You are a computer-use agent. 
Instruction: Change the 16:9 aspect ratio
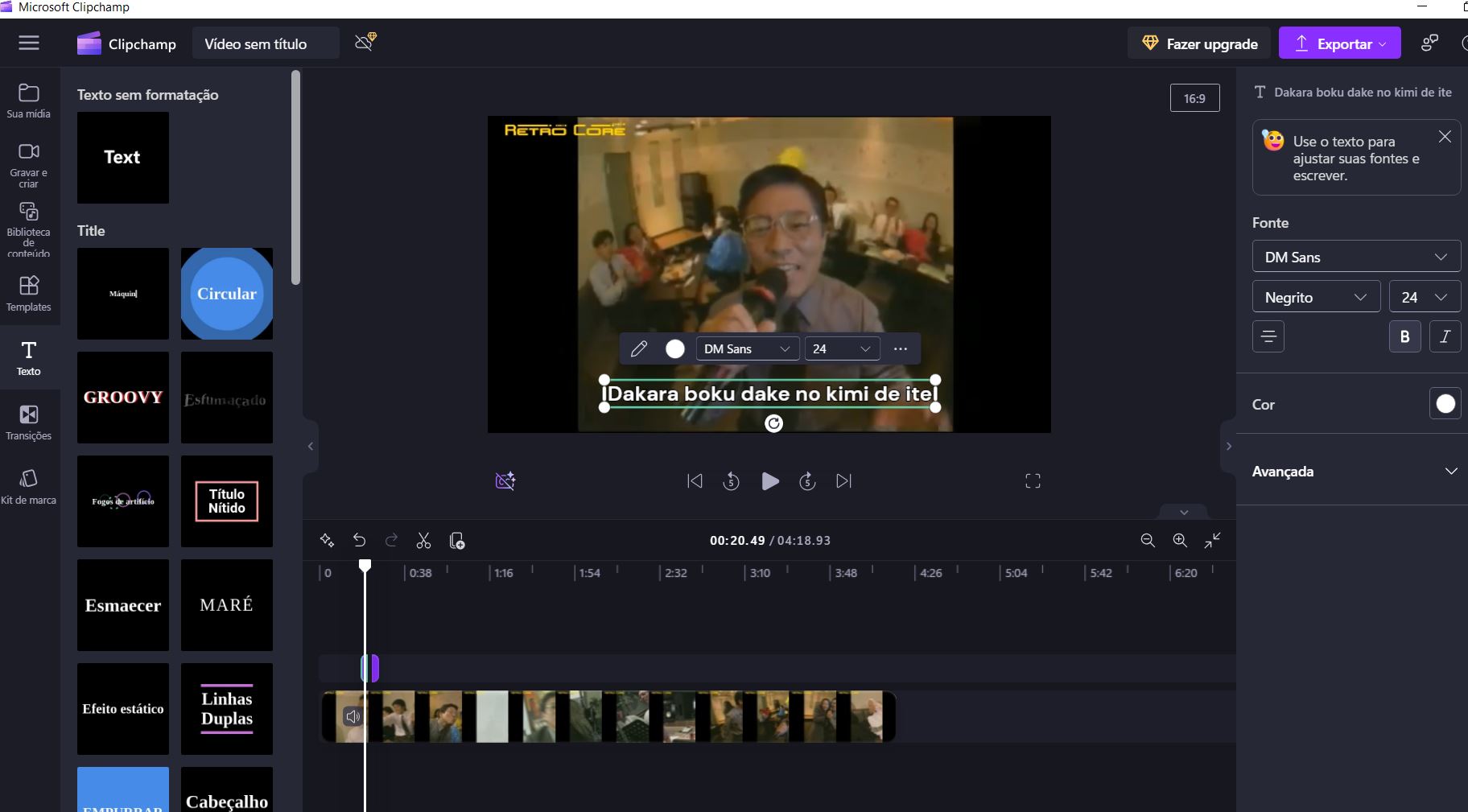click(x=1194, y=98)
